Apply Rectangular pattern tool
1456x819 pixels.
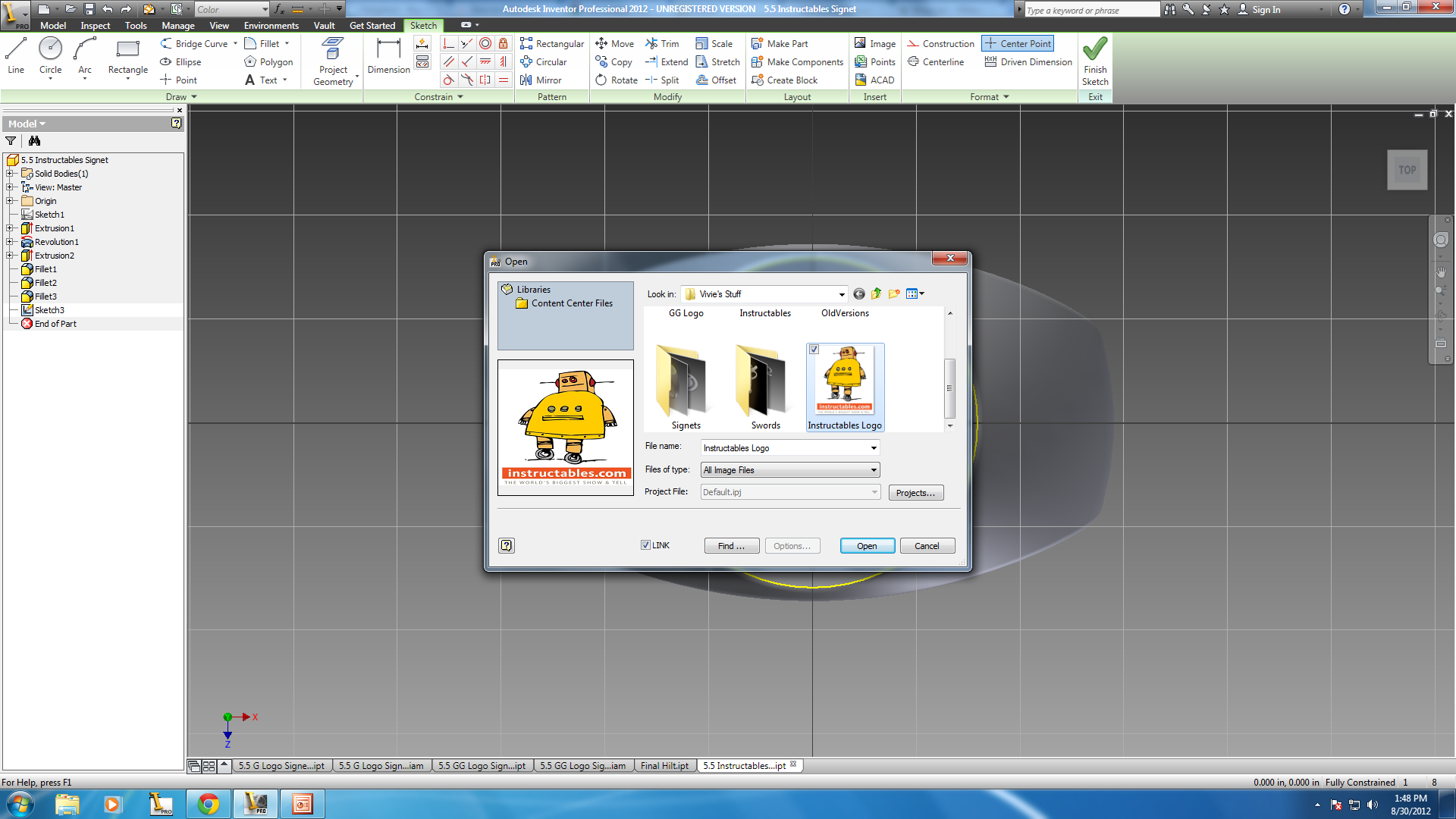552,43
